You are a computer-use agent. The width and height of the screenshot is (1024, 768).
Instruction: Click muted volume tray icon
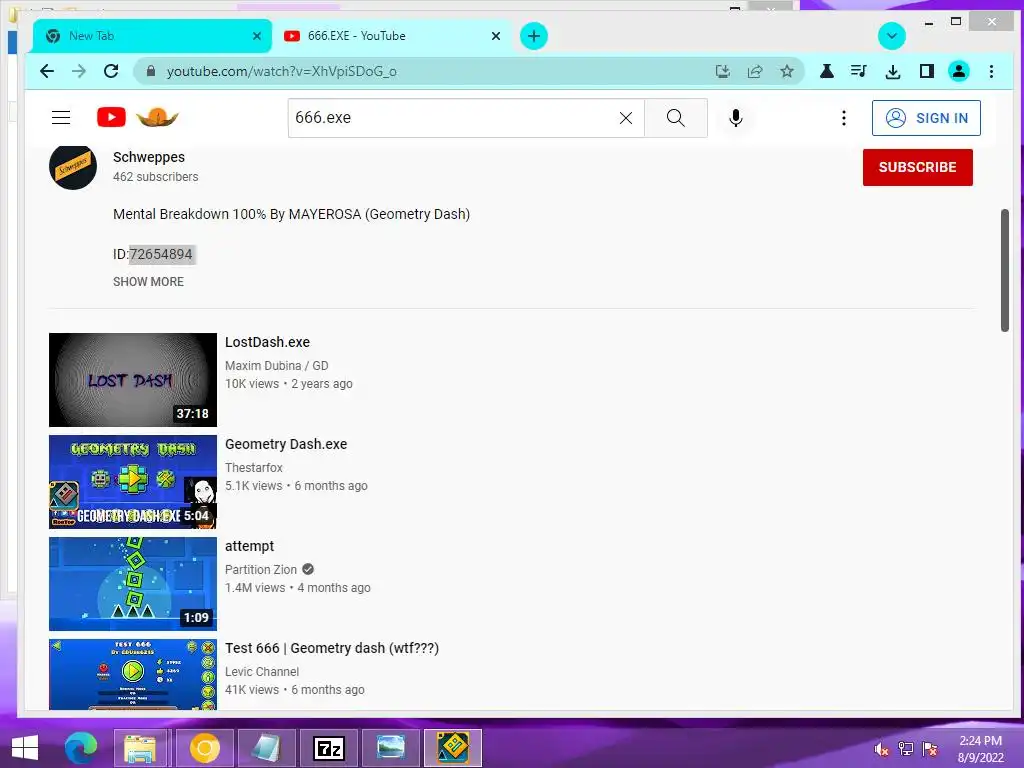[881, 749]
